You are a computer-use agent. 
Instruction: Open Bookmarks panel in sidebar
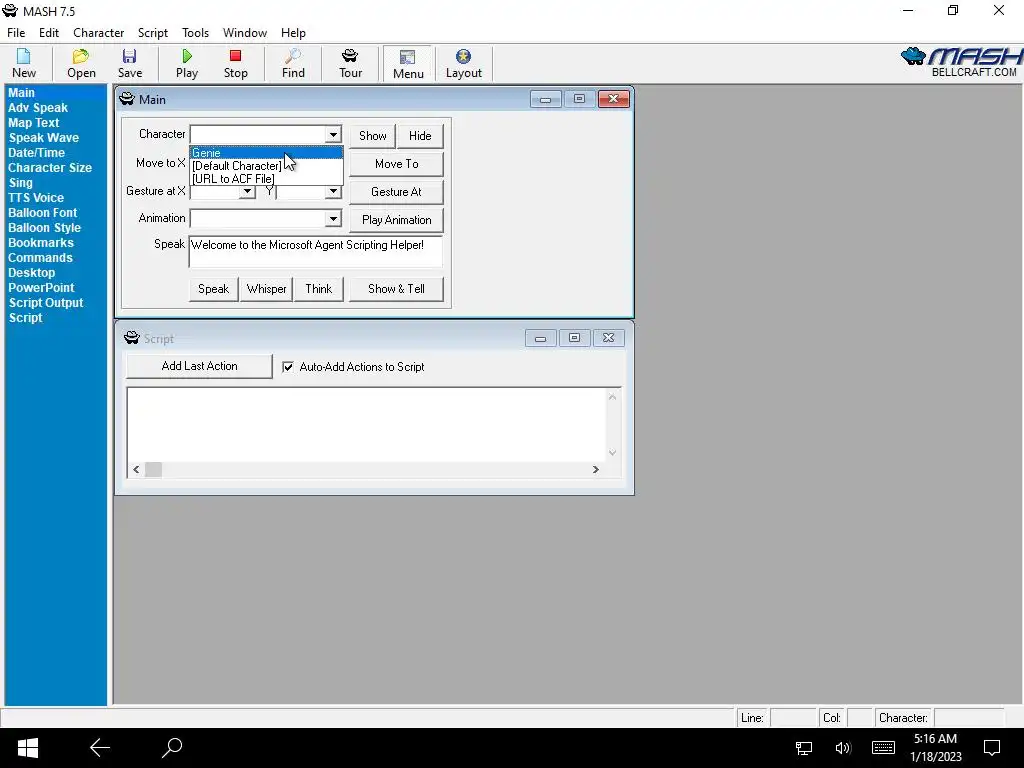pyautogui.click(x=40, y=243)
